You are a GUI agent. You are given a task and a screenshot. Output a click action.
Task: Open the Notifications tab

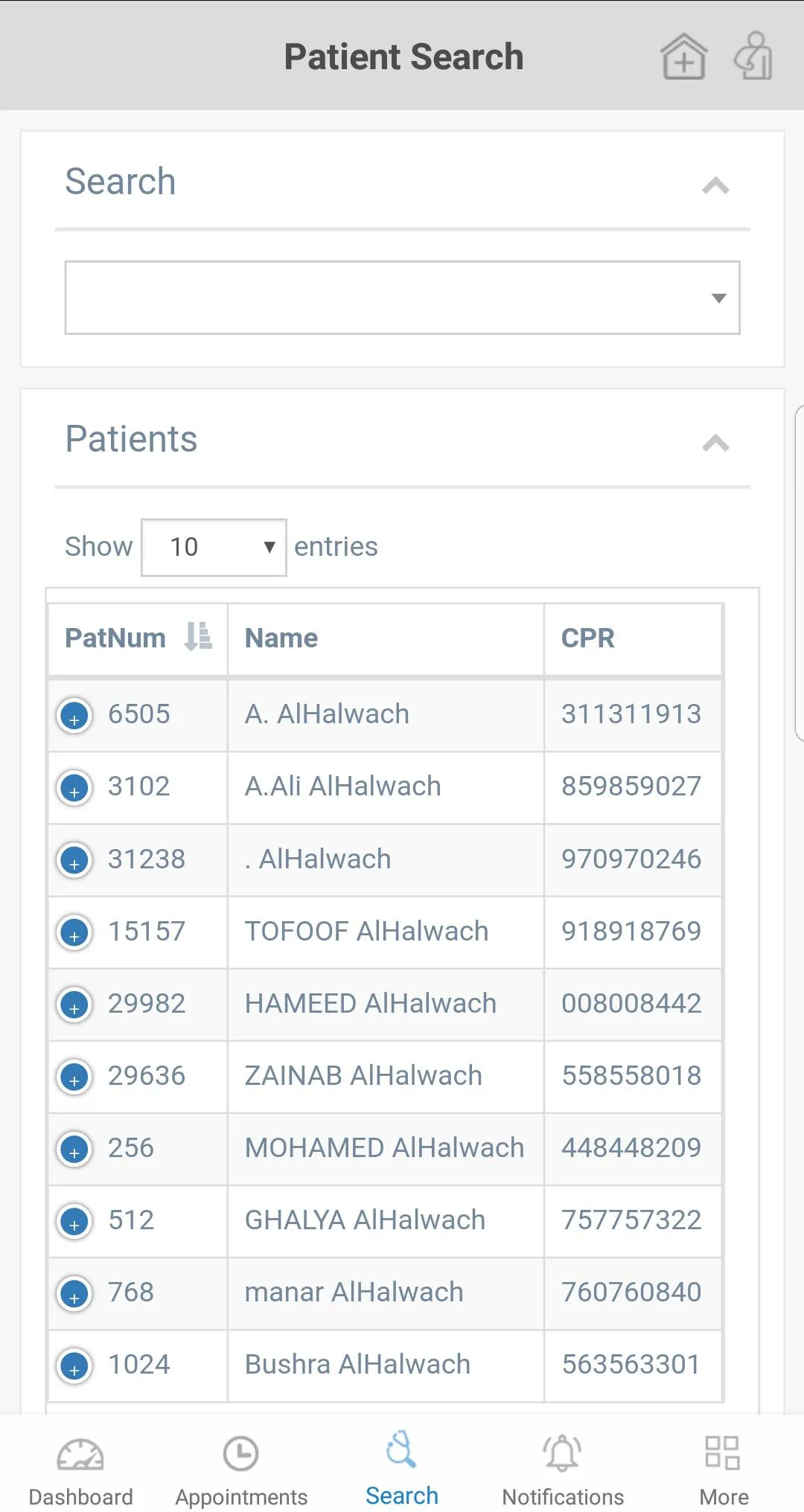563,1472
